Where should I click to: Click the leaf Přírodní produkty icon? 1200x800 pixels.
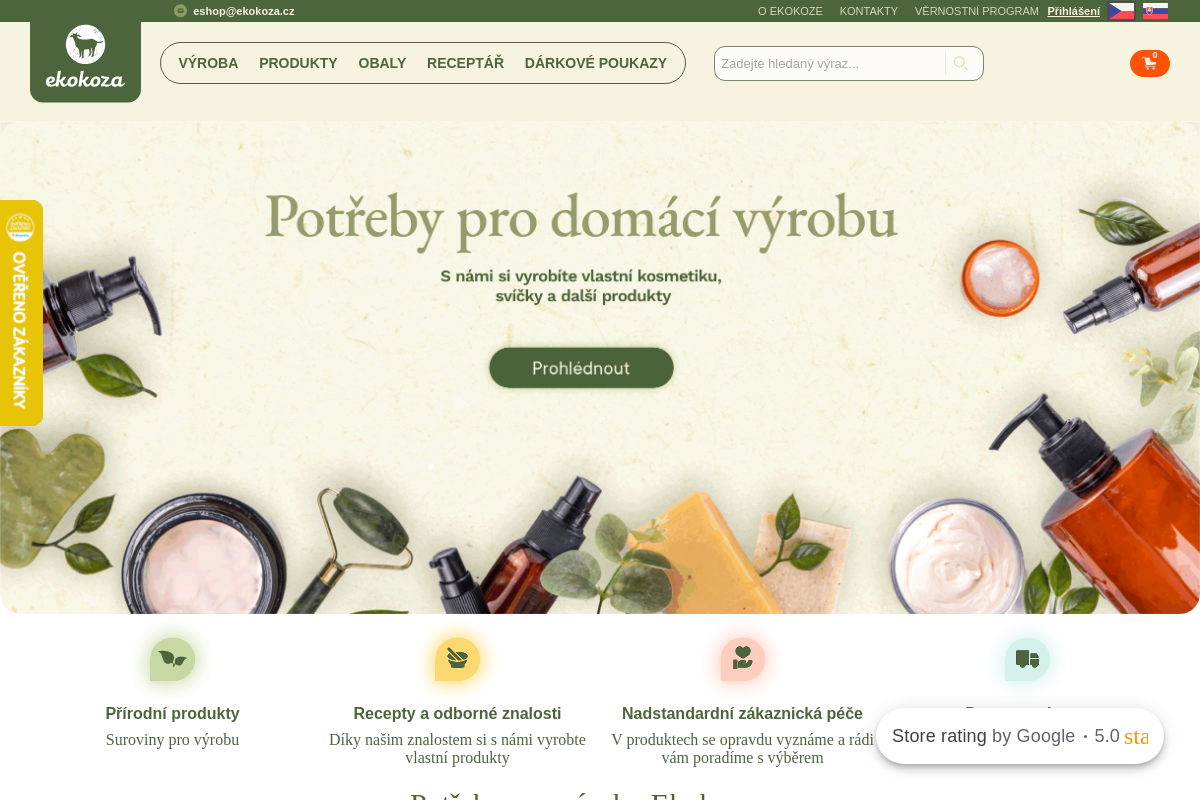[172, 660]
